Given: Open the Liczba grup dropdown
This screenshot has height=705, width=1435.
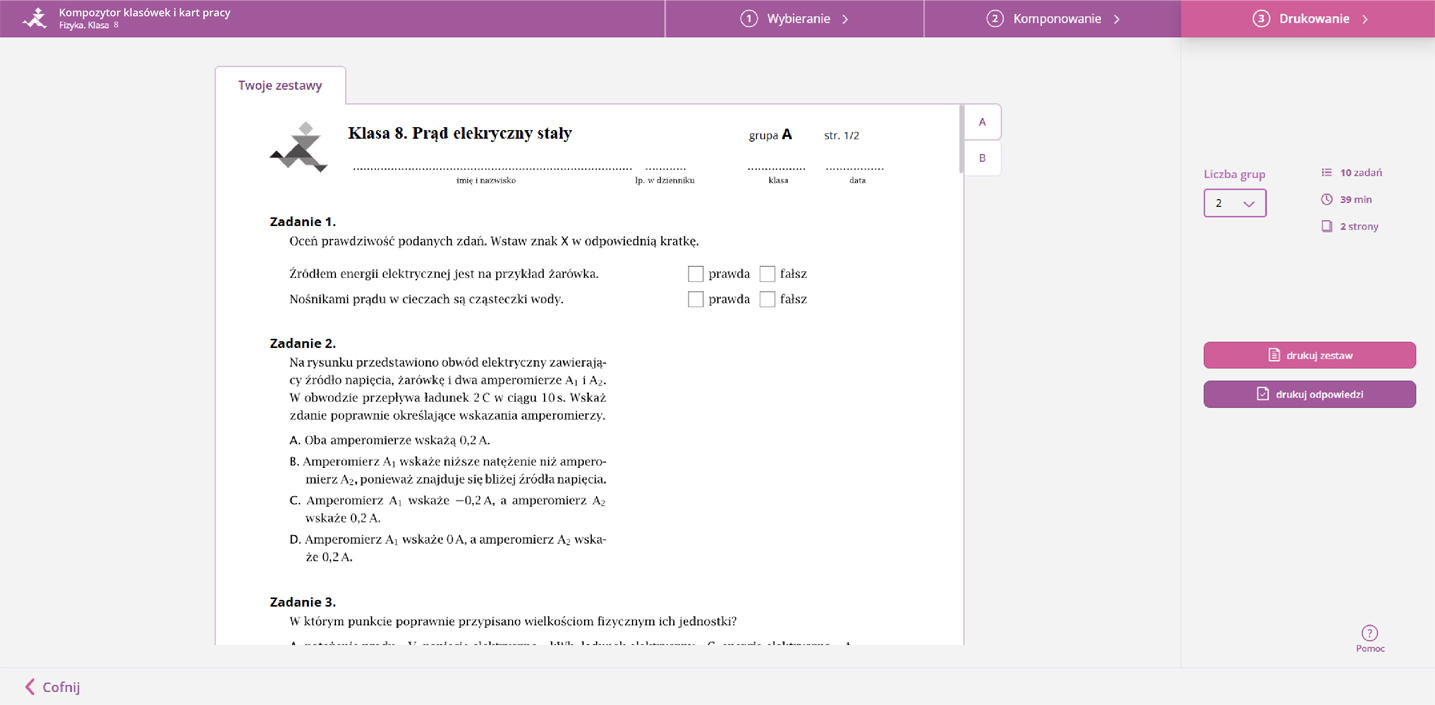Looking at the screenshot, I should pyautogui.click(x=1235, y=203).
